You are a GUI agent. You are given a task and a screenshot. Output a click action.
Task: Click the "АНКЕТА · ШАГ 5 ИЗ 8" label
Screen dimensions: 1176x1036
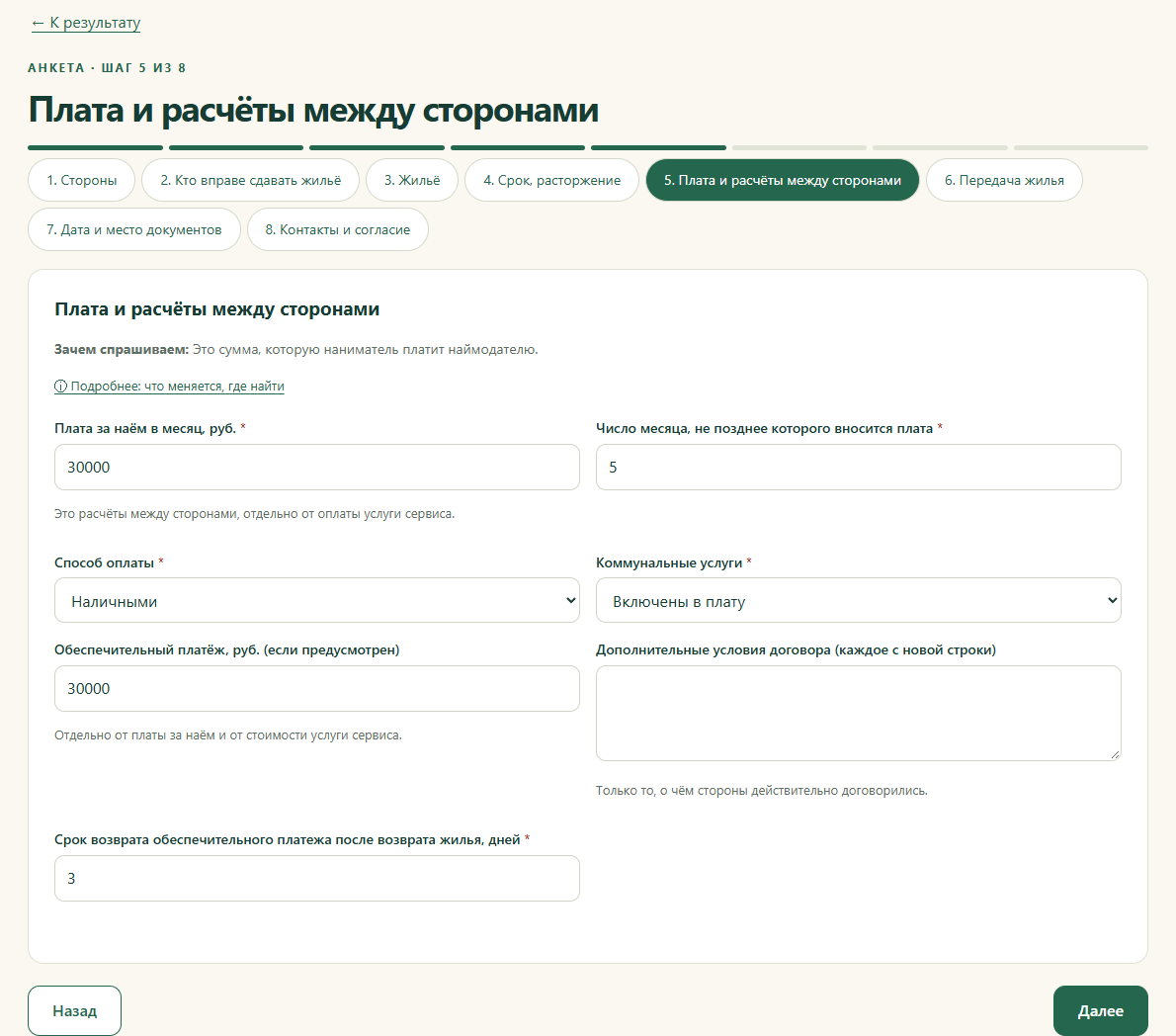click(107, 67)
